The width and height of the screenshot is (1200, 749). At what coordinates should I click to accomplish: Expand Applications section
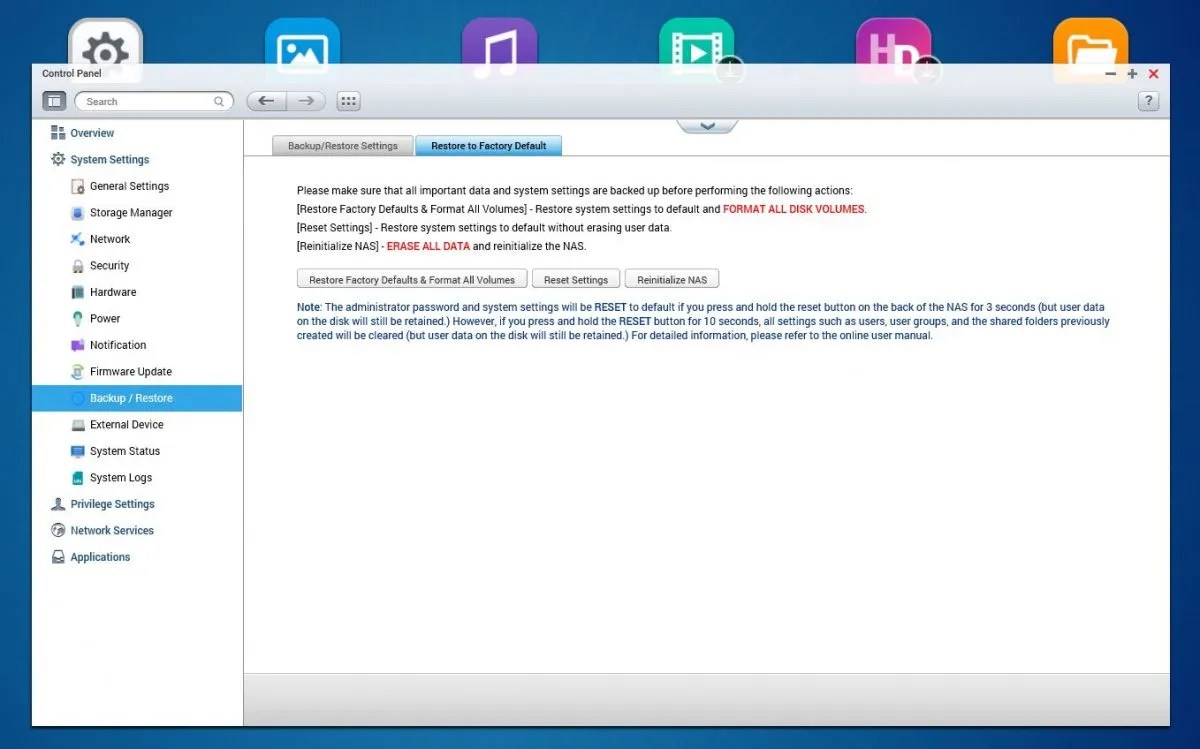(x=100, y=557)
